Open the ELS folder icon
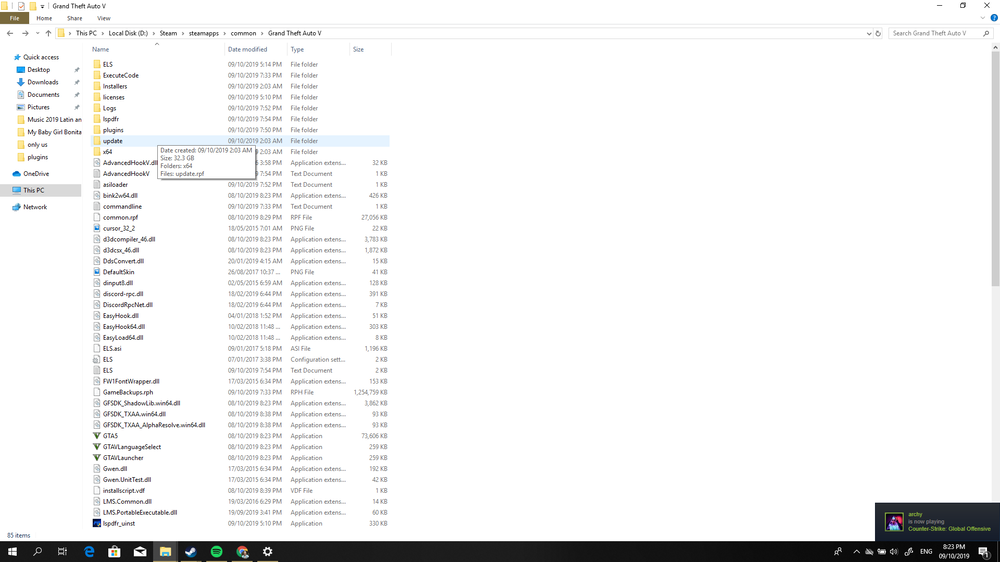Viewport: 1000px width, 562px height. 97,64
